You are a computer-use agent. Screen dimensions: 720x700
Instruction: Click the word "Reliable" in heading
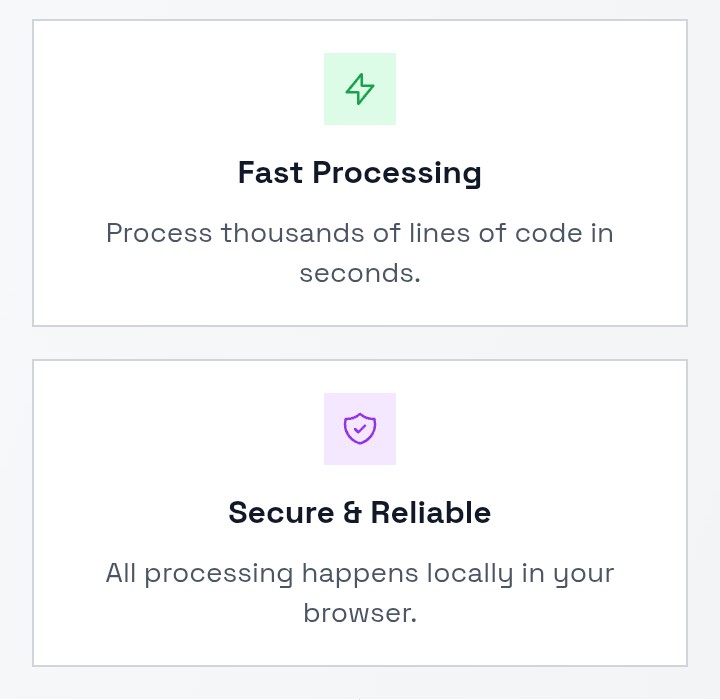point(431,513)
